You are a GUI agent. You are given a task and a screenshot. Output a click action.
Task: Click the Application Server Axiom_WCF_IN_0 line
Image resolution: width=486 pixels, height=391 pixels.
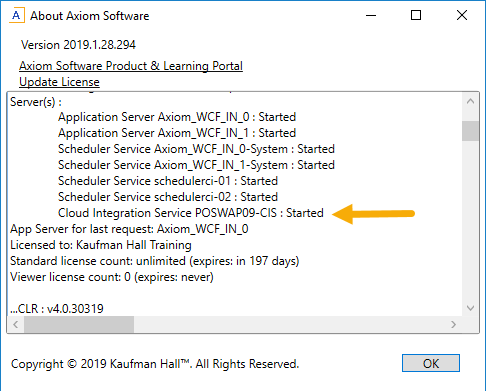click(177, 117)
